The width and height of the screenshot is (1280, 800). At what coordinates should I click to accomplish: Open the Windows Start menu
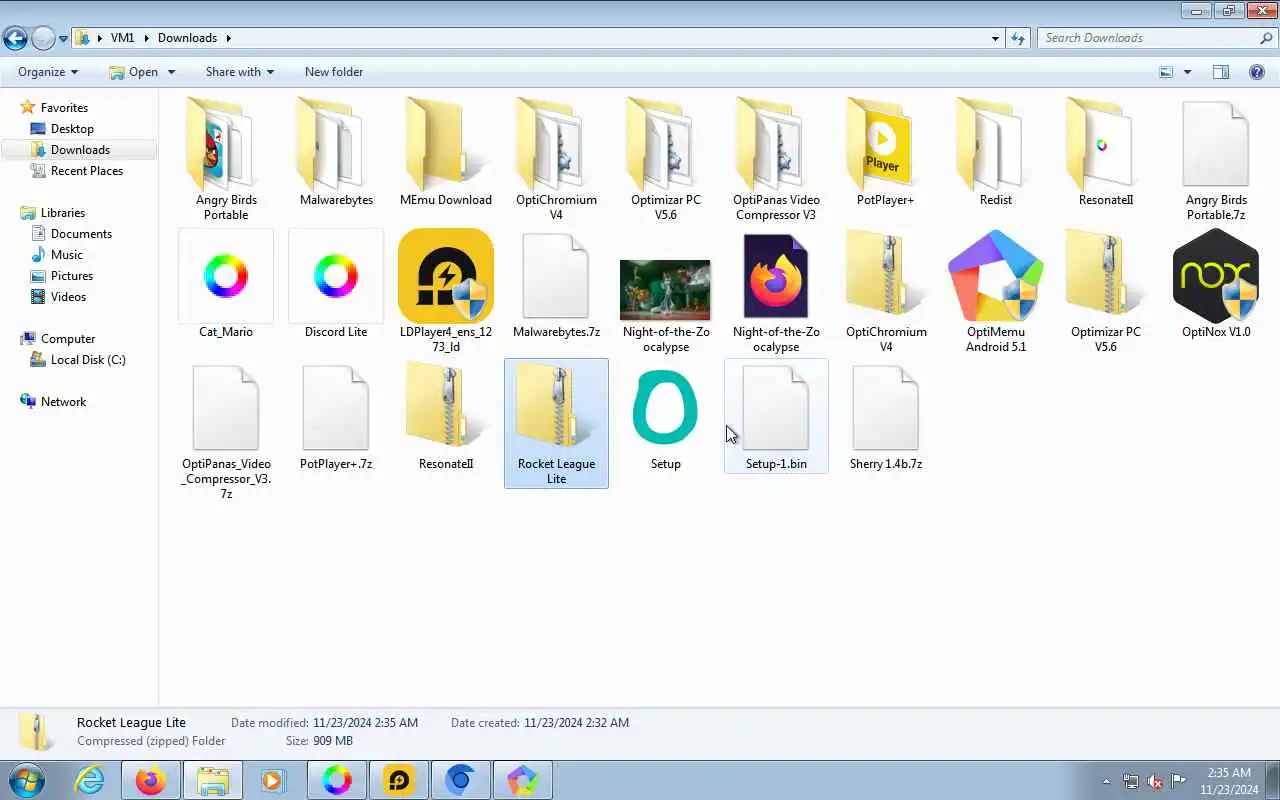coord(27,780)
